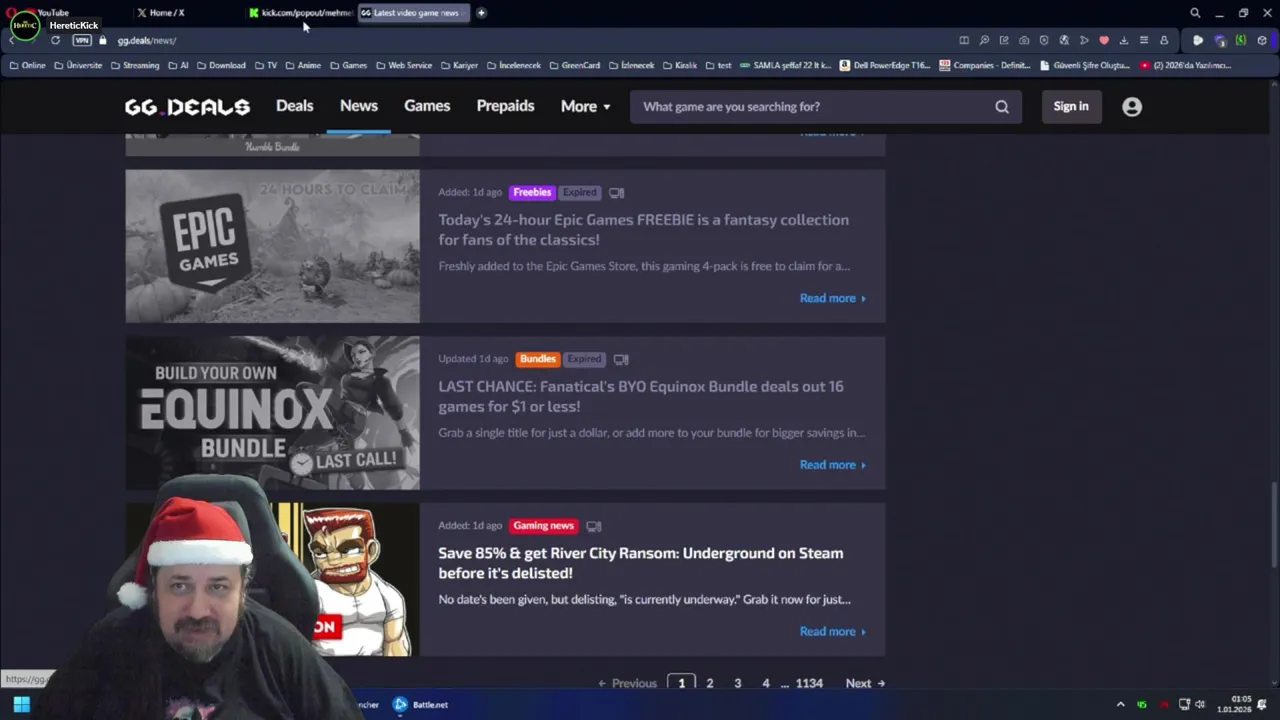Click the search magnifier icon
The height and width of the screenshot is (720, 1280).
tap(1002, 107)
